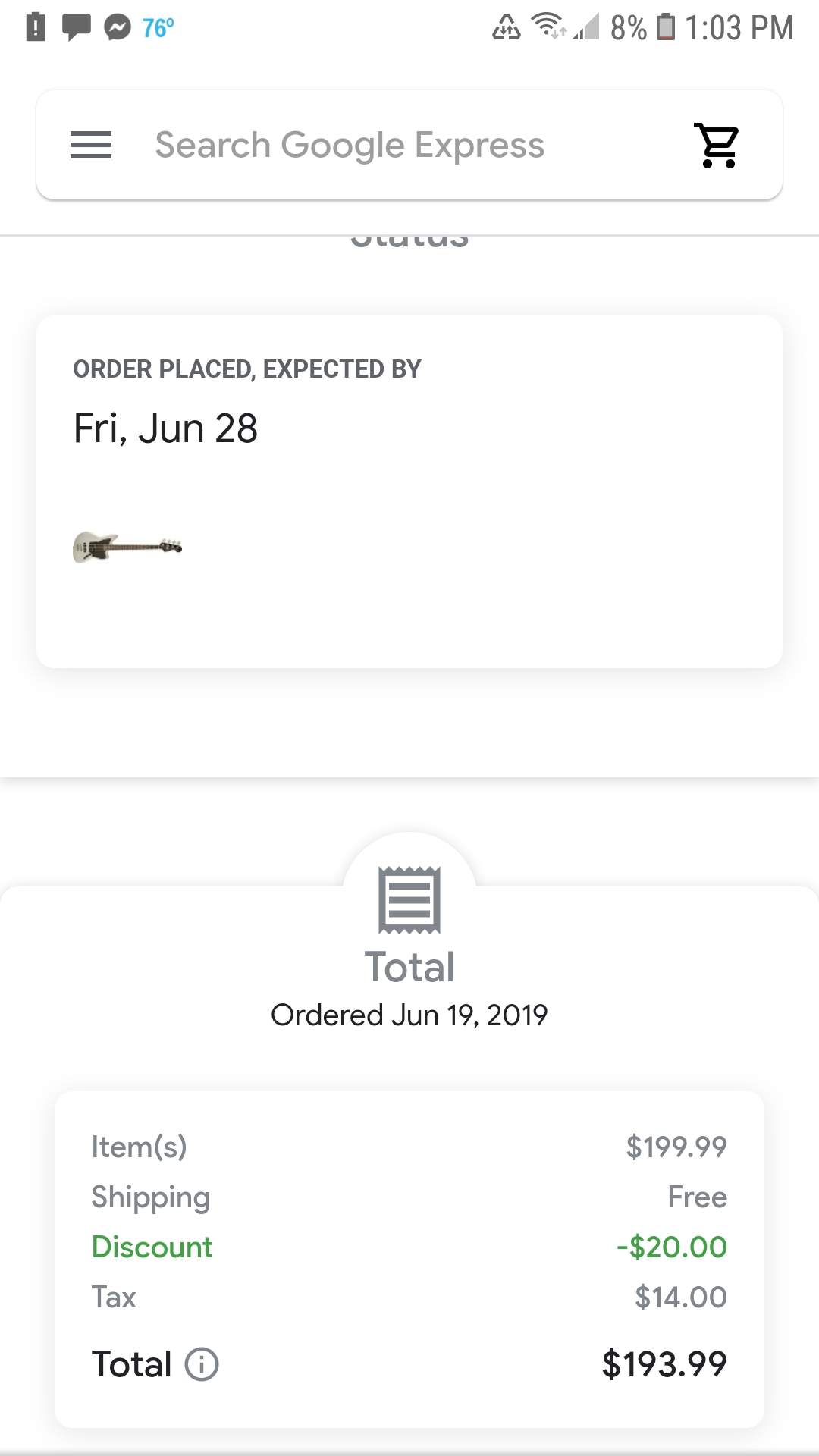The width and height of the screenshot is (819, 1456).
Task: Open the shopping cart
Action: [x=717, y=145]
